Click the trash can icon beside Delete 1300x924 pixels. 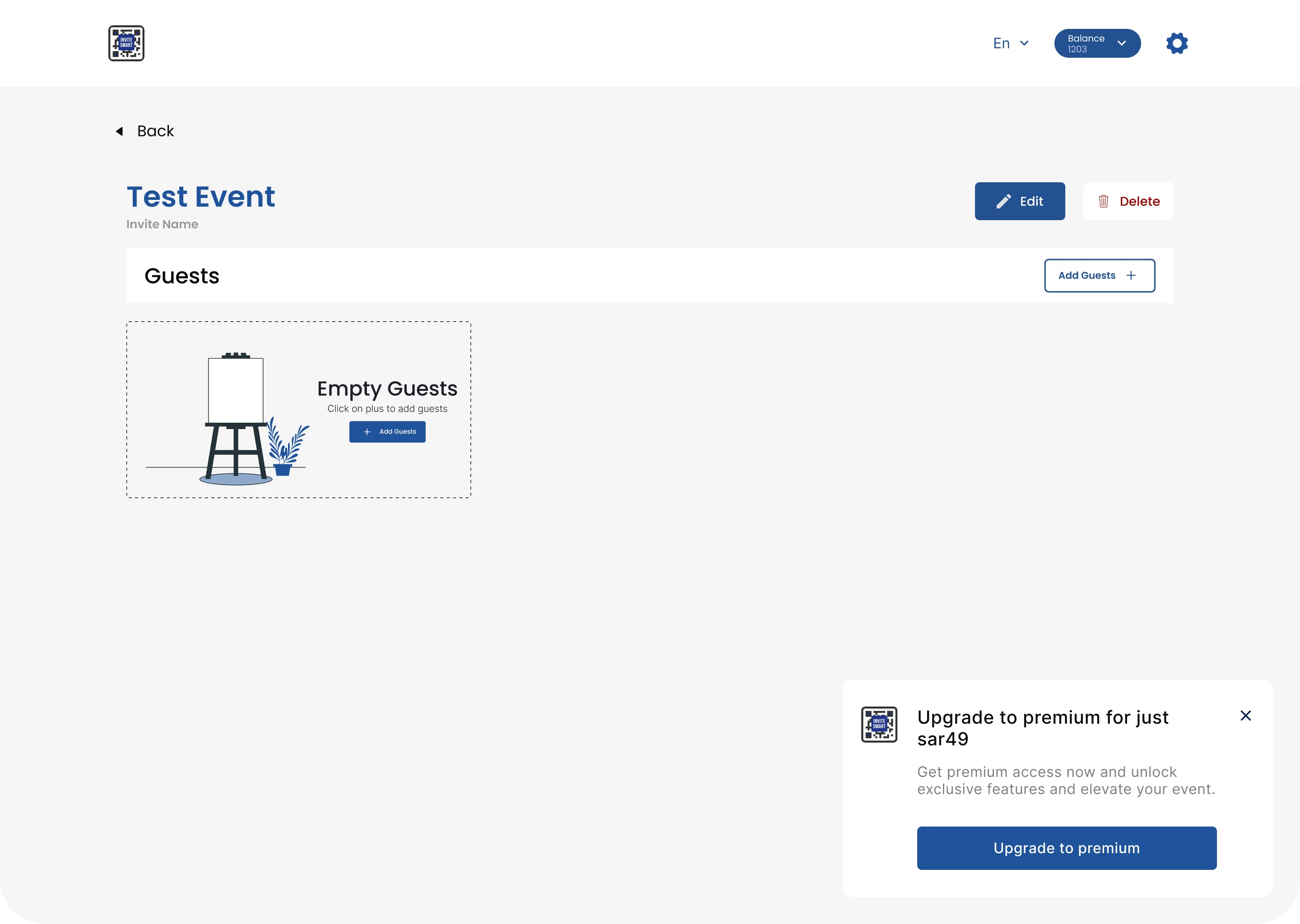(x=1103, y=201)
